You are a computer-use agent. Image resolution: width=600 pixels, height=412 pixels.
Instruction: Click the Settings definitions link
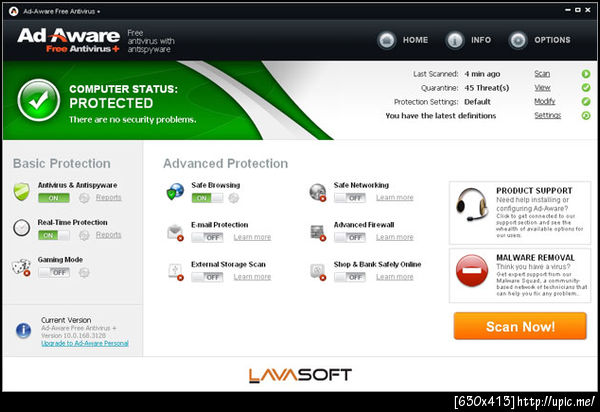pos(548,115)
